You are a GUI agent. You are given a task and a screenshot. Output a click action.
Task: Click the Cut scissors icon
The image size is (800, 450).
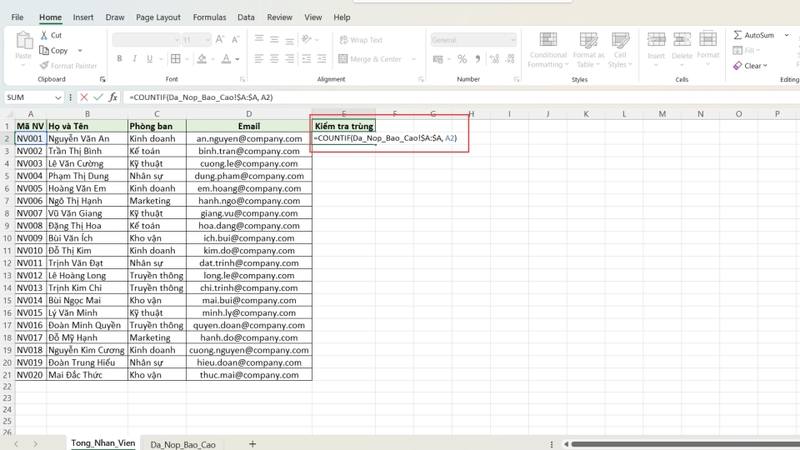coord(44,35)
